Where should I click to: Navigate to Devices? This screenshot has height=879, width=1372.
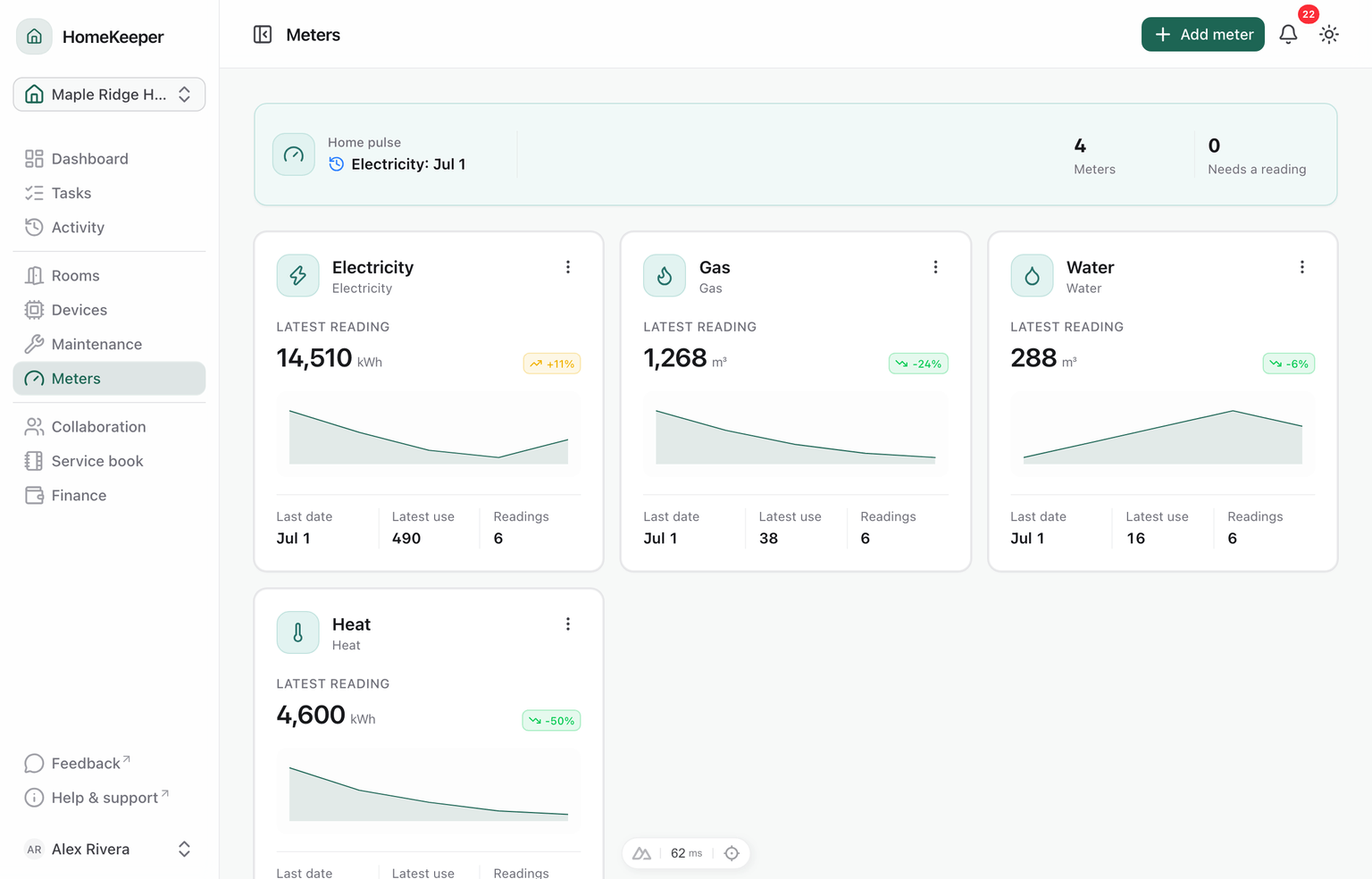109,310
